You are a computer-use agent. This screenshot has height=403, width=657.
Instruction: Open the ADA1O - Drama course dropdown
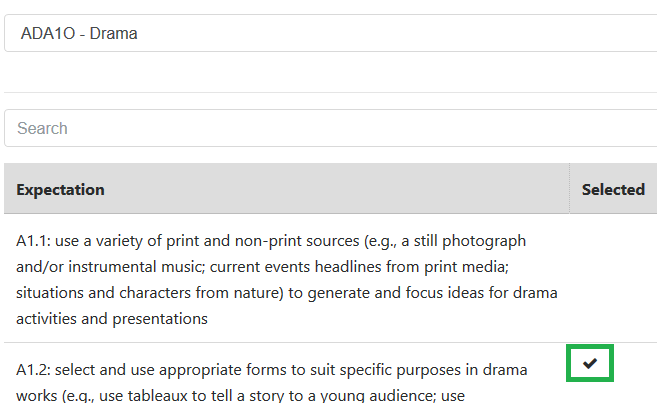pyautogui.click(x=331, y=33)
